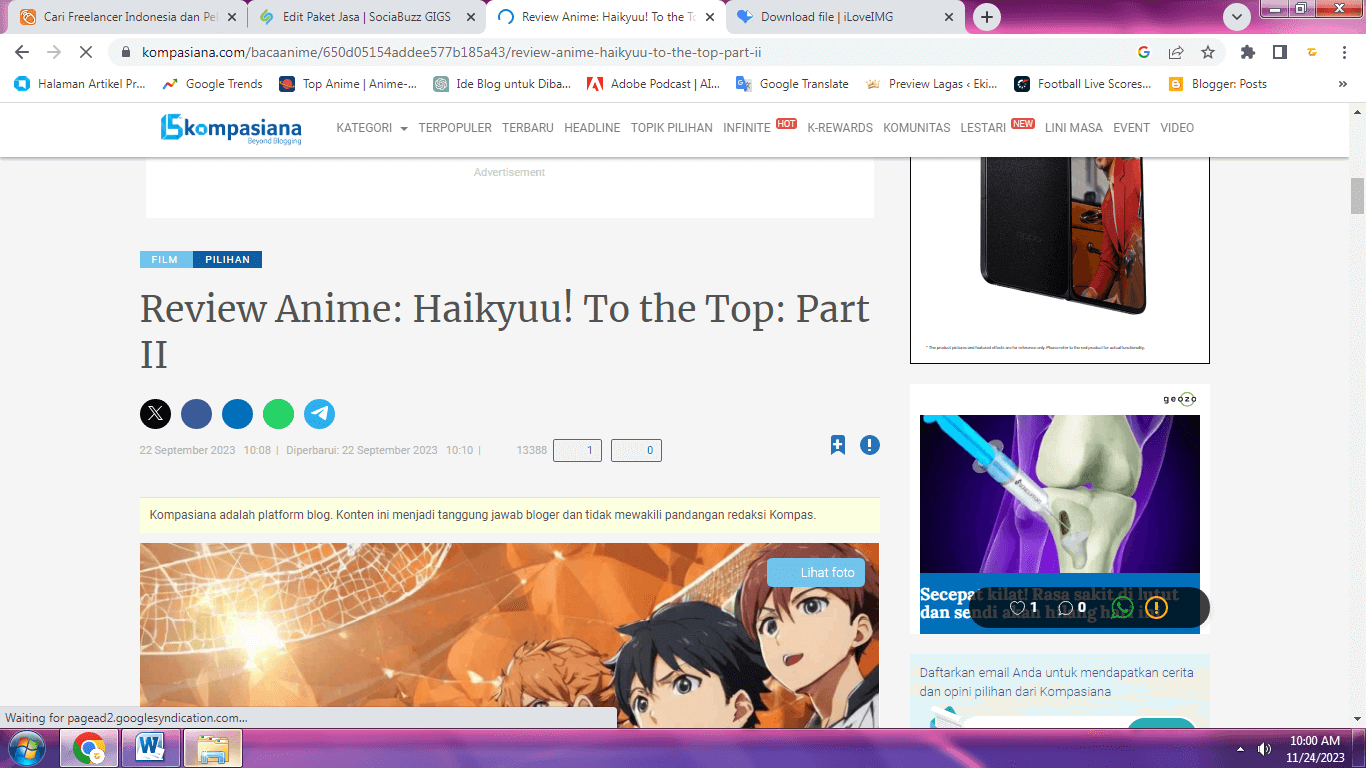Switch to Edit Paket Jasa SociaBuzz tab

click(368, 17)
